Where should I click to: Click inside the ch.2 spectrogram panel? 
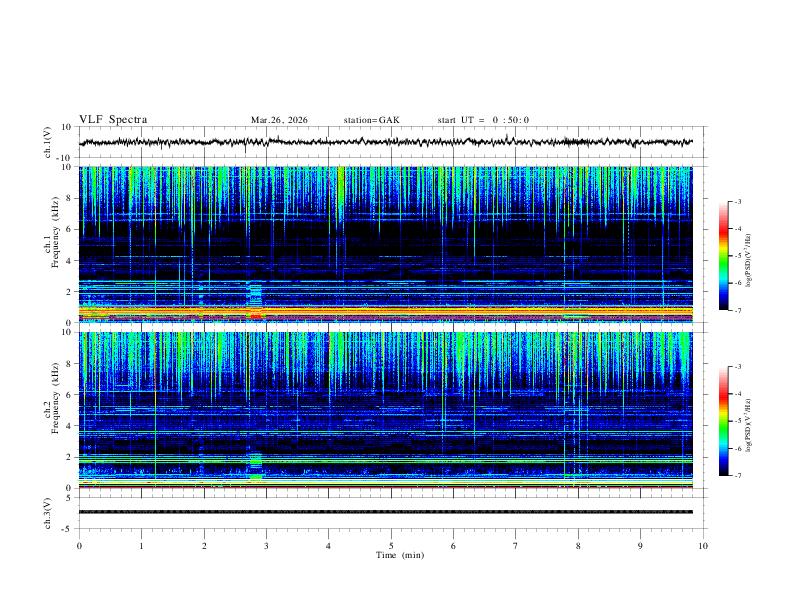point(386,410)
